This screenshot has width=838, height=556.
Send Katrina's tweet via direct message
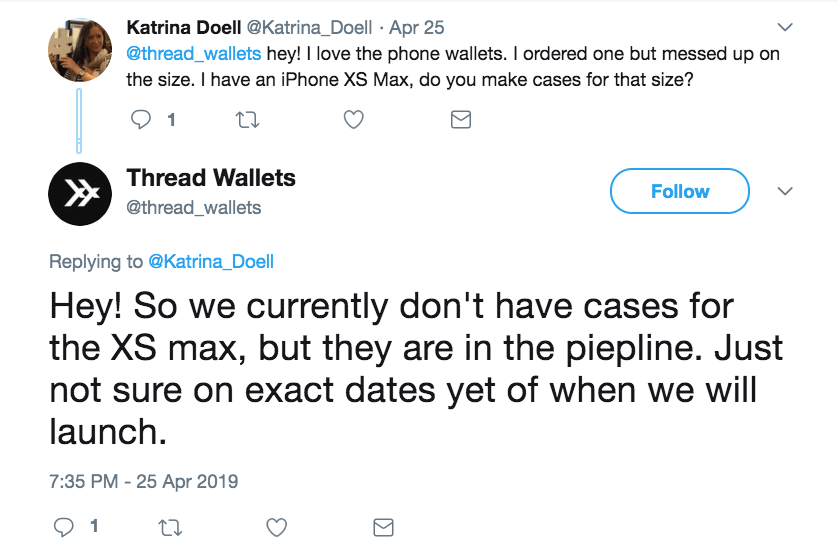(461, 120)
